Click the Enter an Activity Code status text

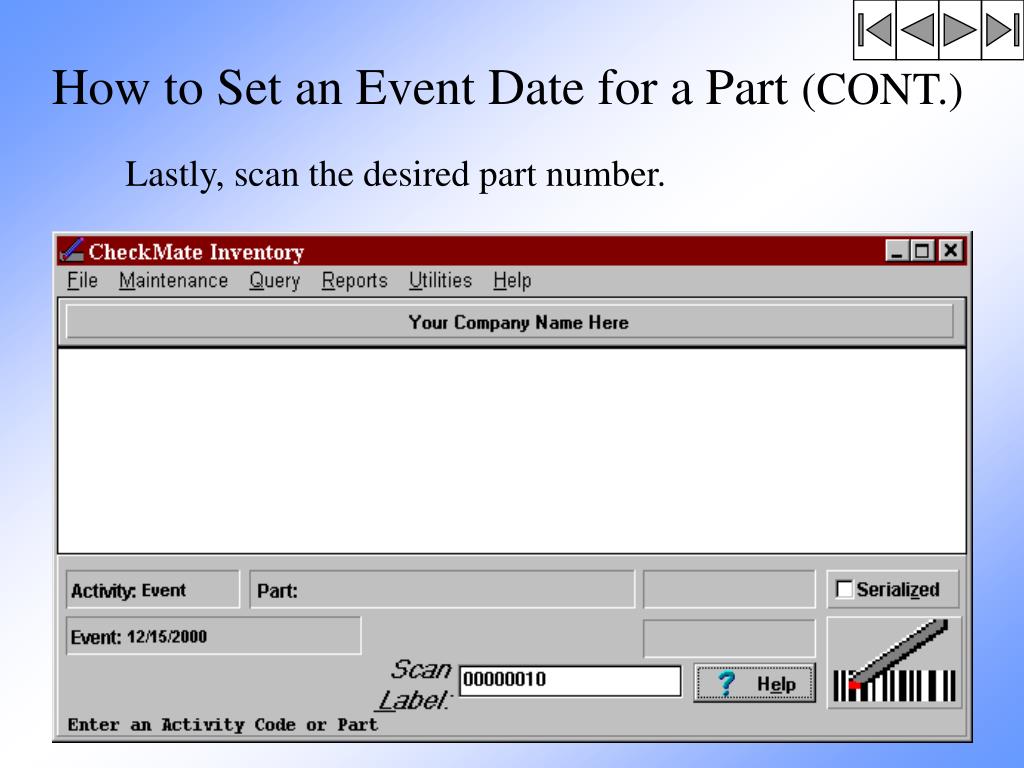(x=223, y=725)
